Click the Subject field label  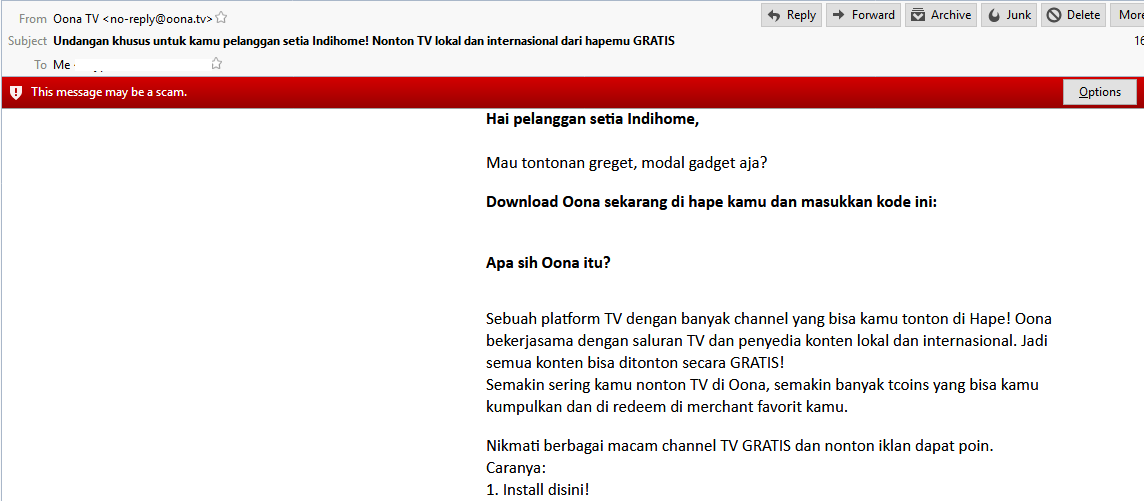pos(28,41)
